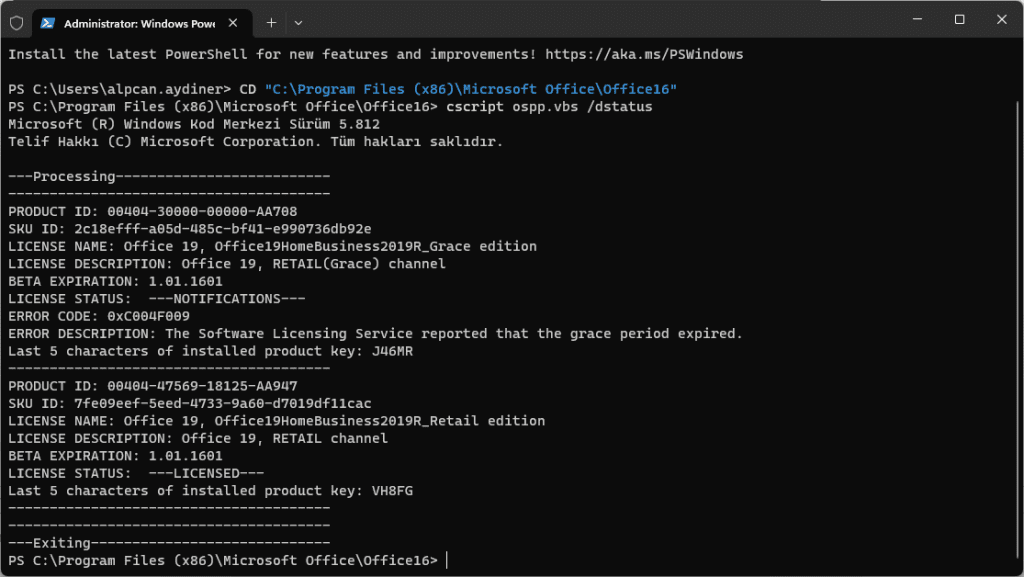Minimize the terminal window
The height and width of the screenshot is (577, 1024).
(x=914, y=20)
